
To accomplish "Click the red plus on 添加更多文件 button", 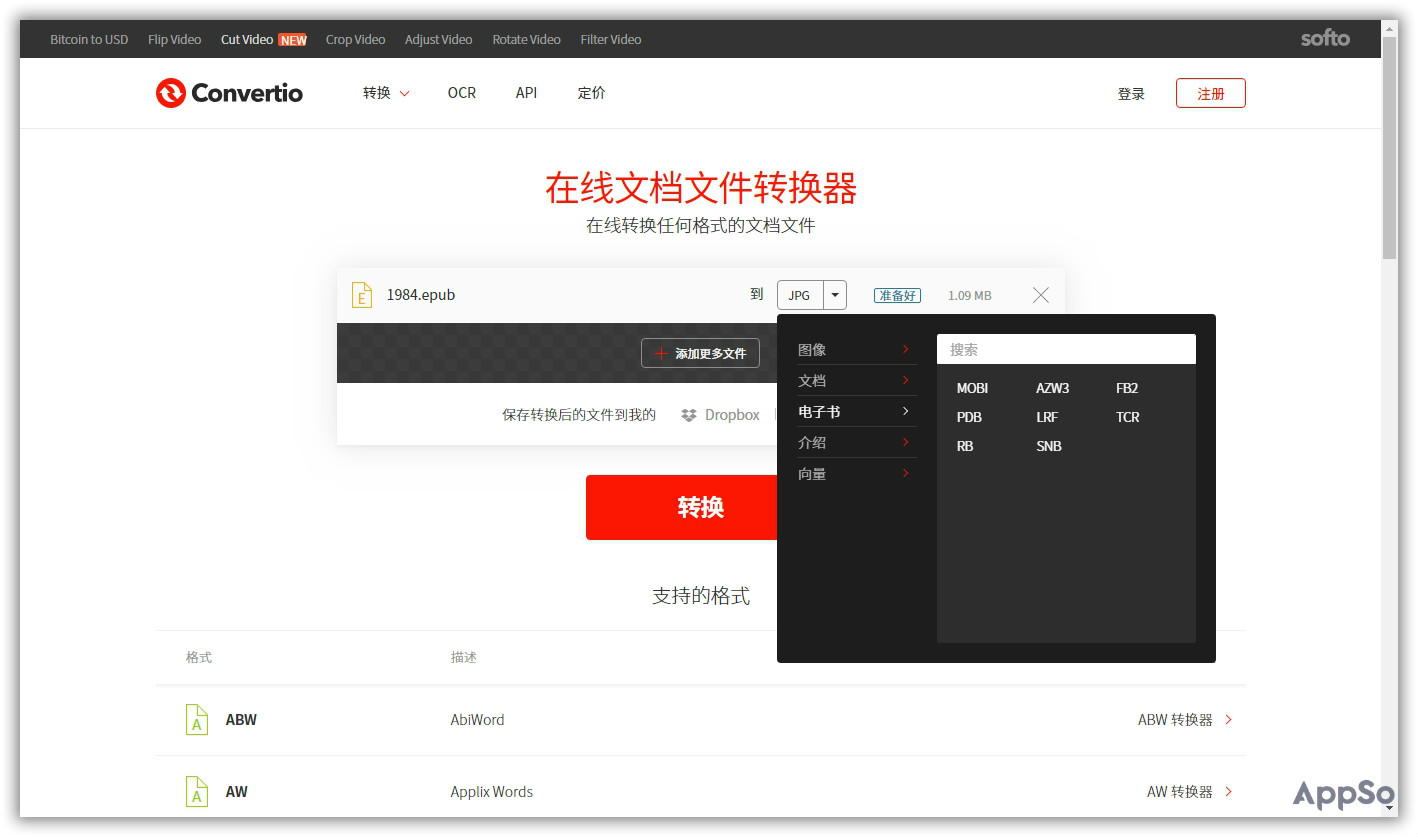I will click(x=658, y=353).
